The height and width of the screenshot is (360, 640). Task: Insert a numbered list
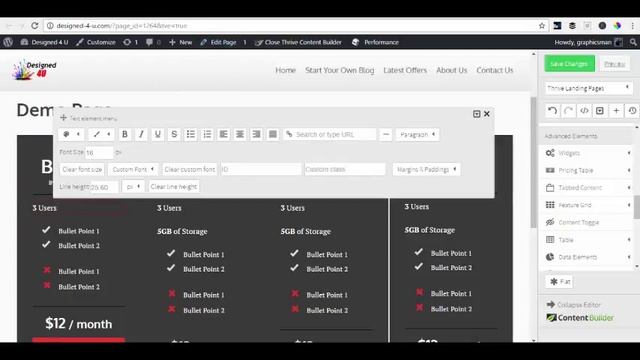[207, 134]
